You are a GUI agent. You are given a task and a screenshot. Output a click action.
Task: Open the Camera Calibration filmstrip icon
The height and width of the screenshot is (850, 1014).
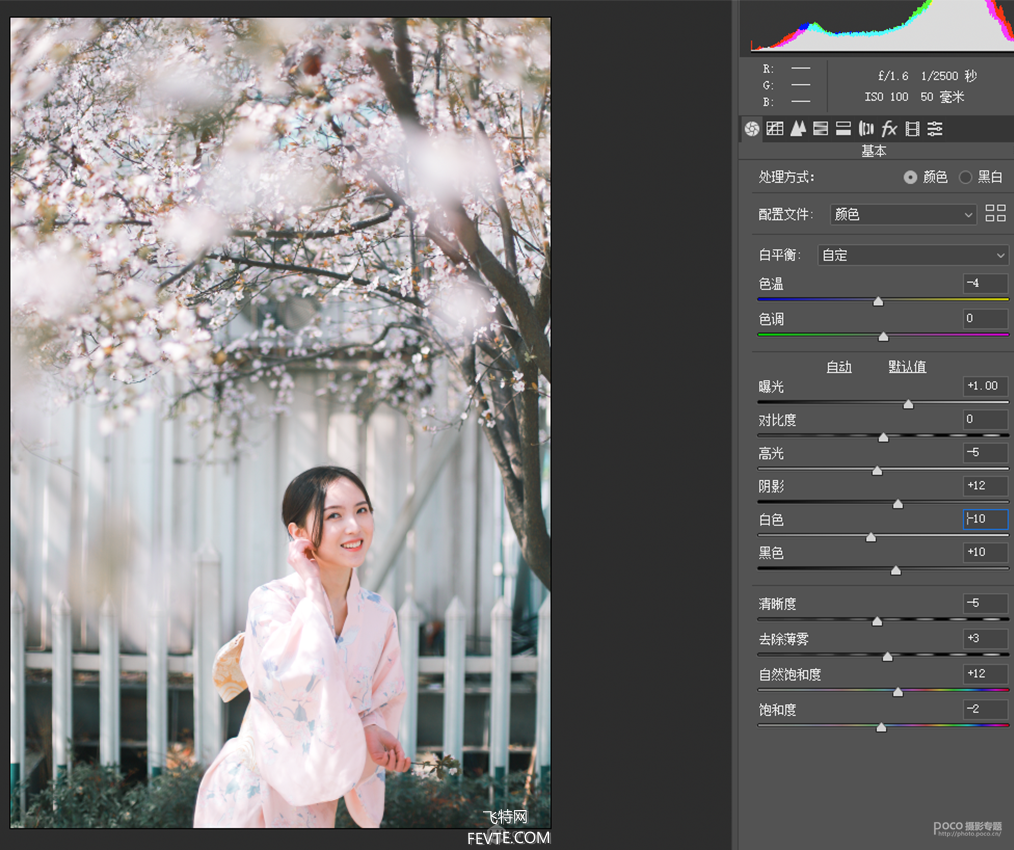[x=912, y=129]
